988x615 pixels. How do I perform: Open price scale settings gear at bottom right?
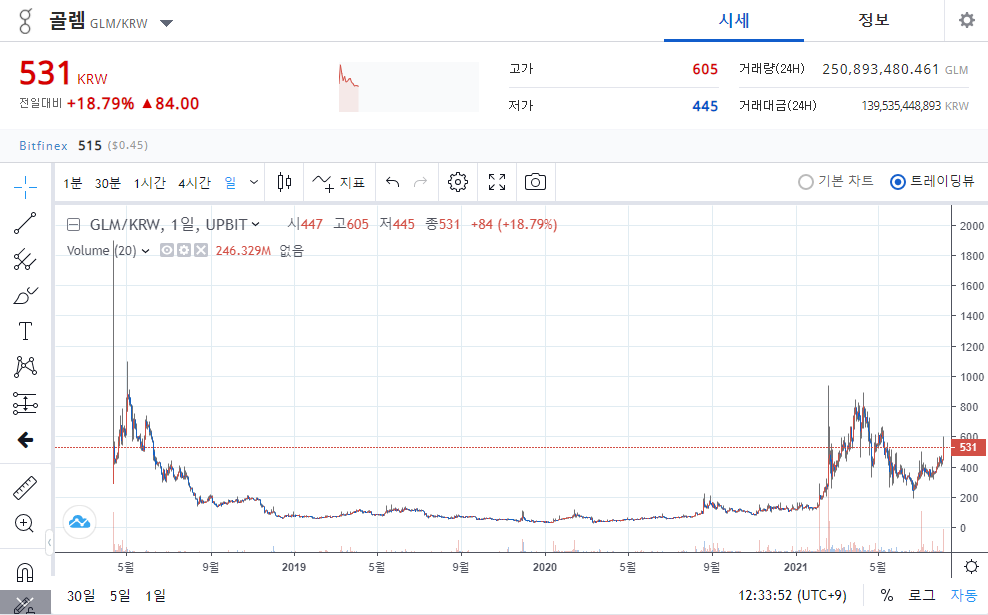971,566
